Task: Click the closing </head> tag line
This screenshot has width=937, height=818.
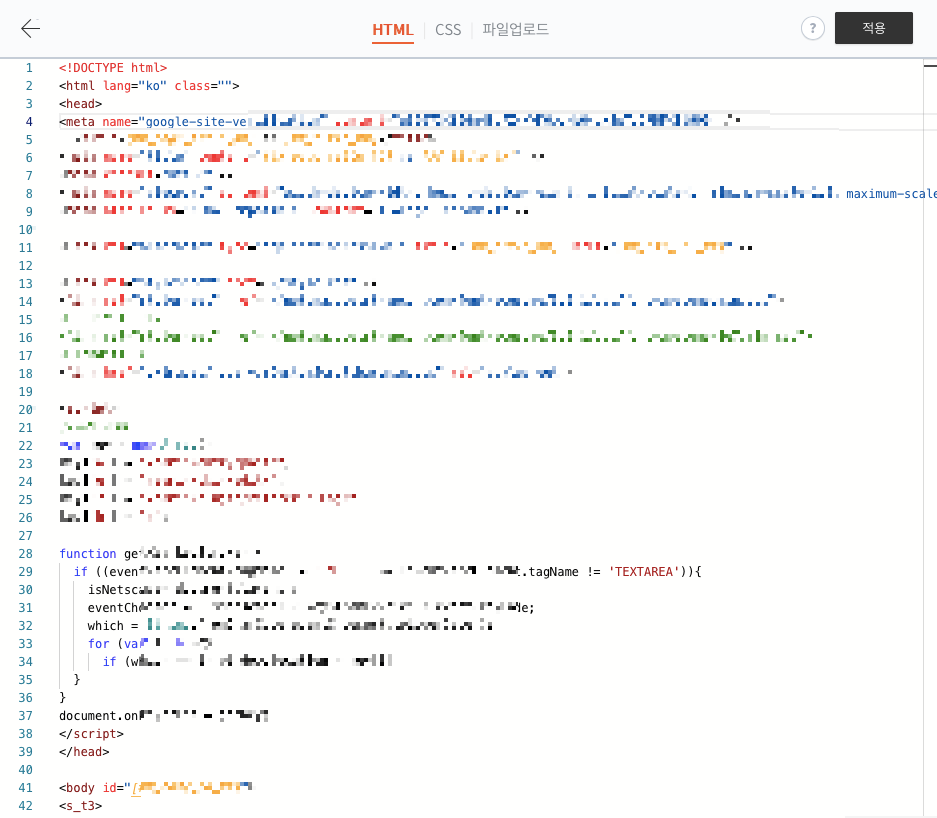Action: [84, 752]
